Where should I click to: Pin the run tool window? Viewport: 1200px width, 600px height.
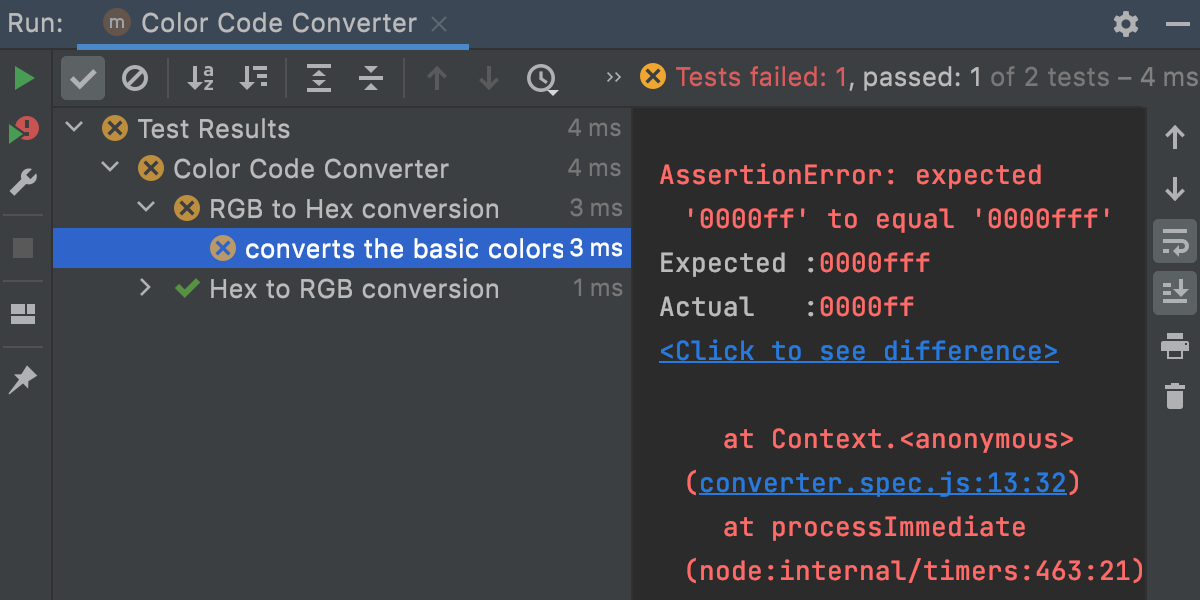pyautogui.click(x=22, y=380)
